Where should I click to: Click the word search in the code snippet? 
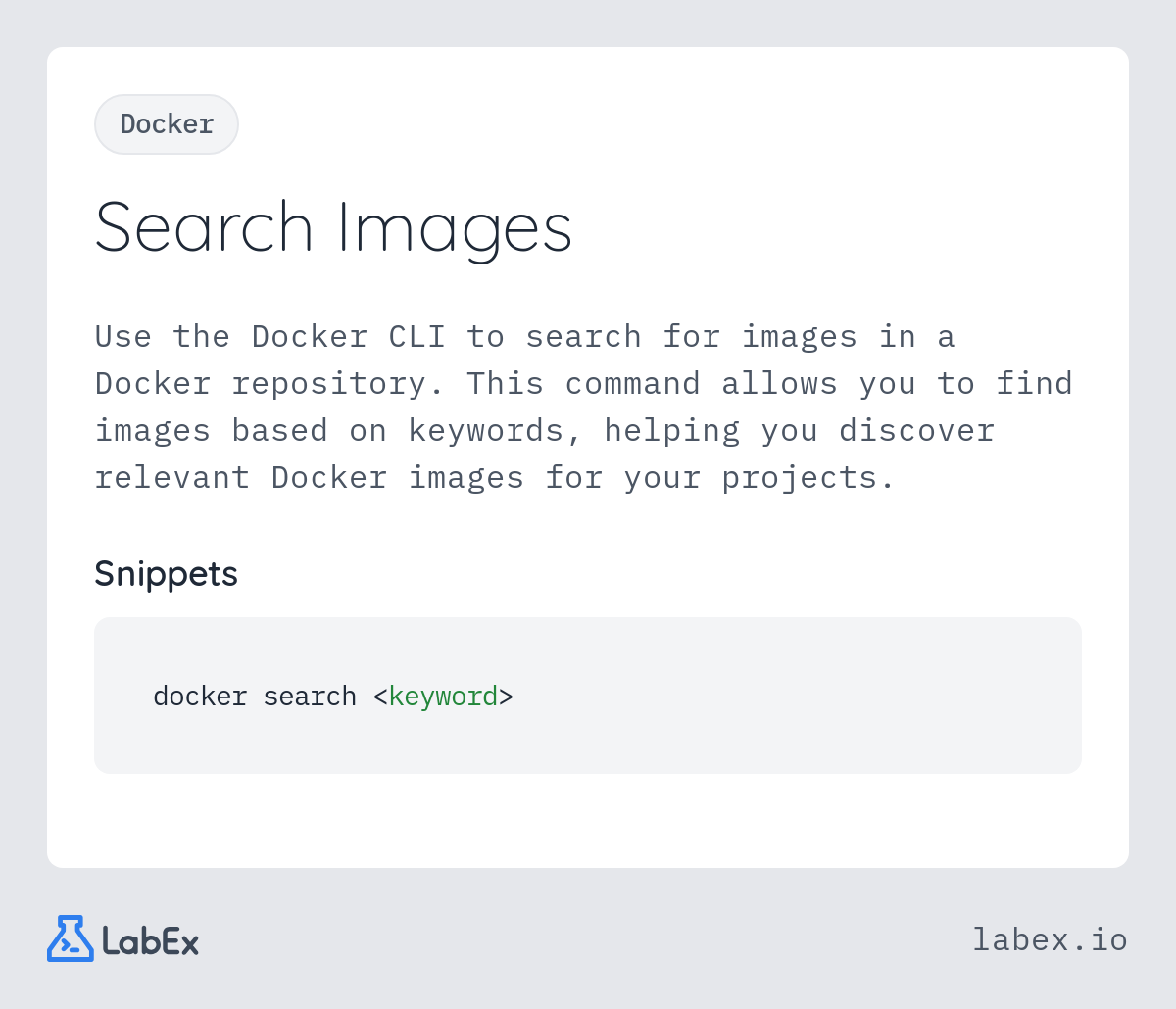310,697
